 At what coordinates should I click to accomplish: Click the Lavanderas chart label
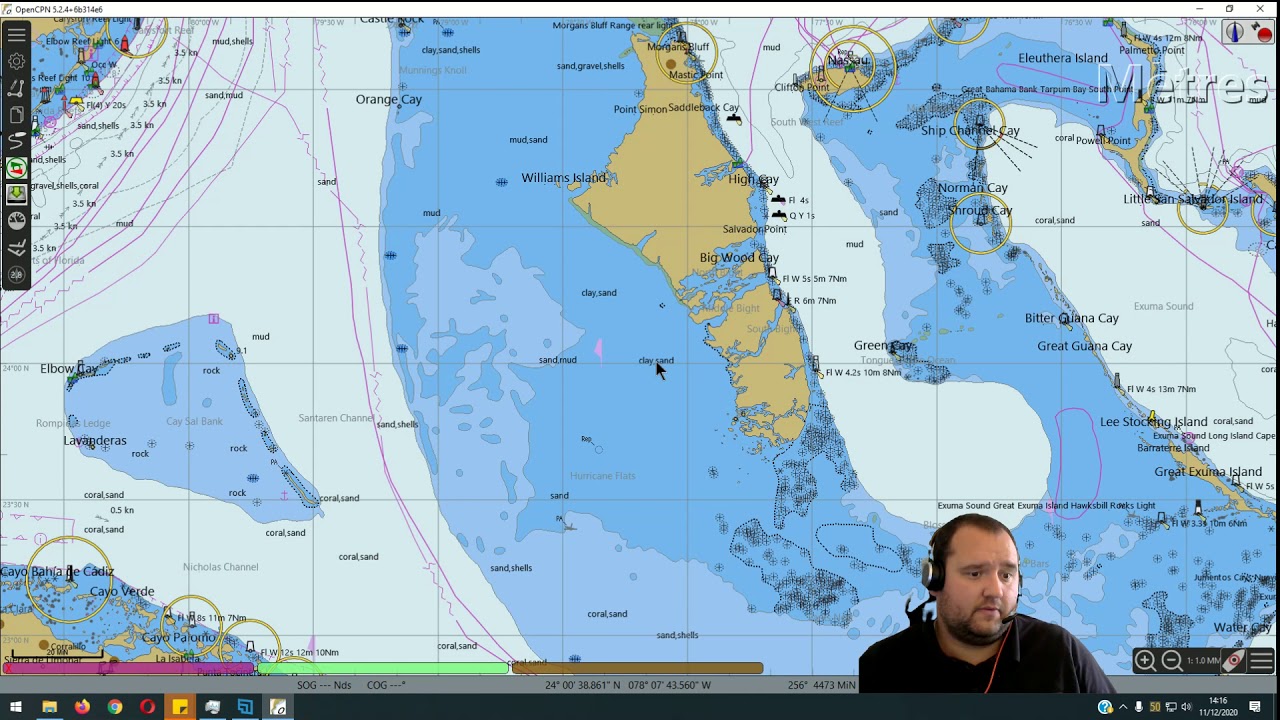click(95, 441)
